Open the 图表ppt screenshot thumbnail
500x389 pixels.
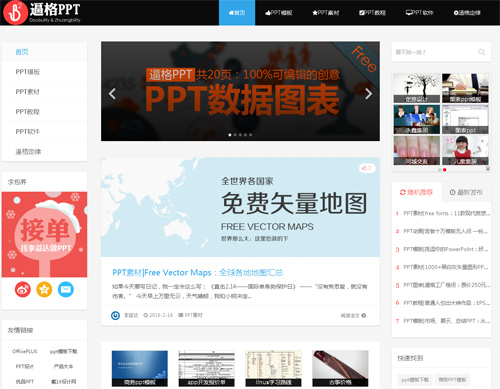465,119
